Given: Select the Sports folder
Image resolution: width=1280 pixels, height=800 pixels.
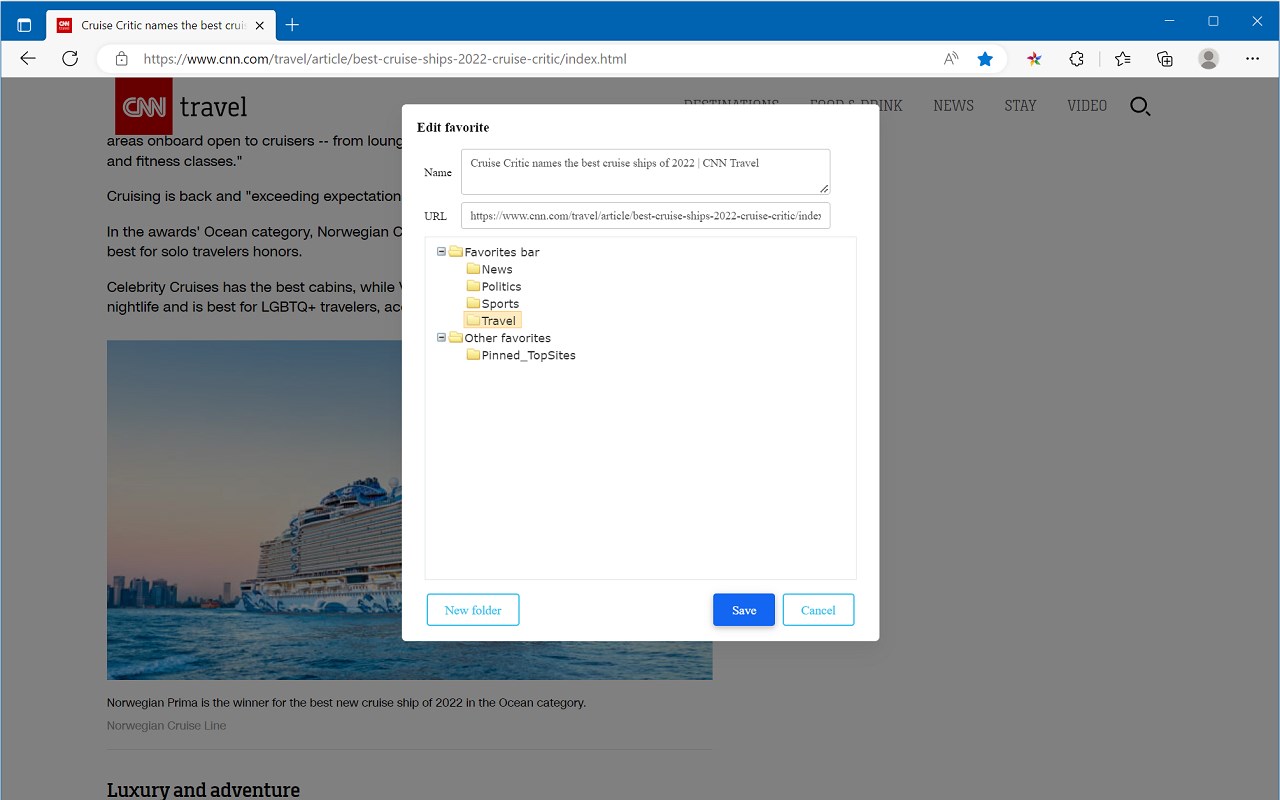Looking at the screenshot, I should [493, 303].
